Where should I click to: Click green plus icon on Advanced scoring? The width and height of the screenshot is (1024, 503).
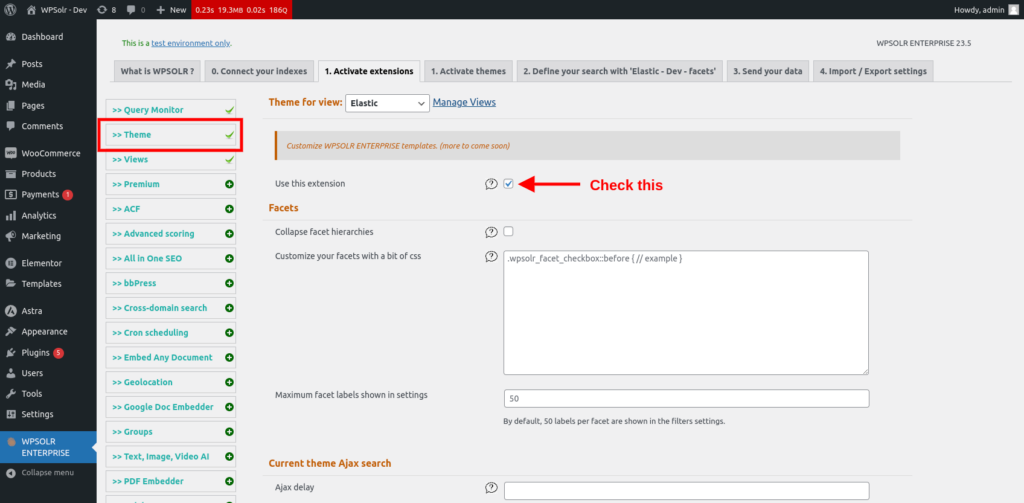[x=229, y=233]
